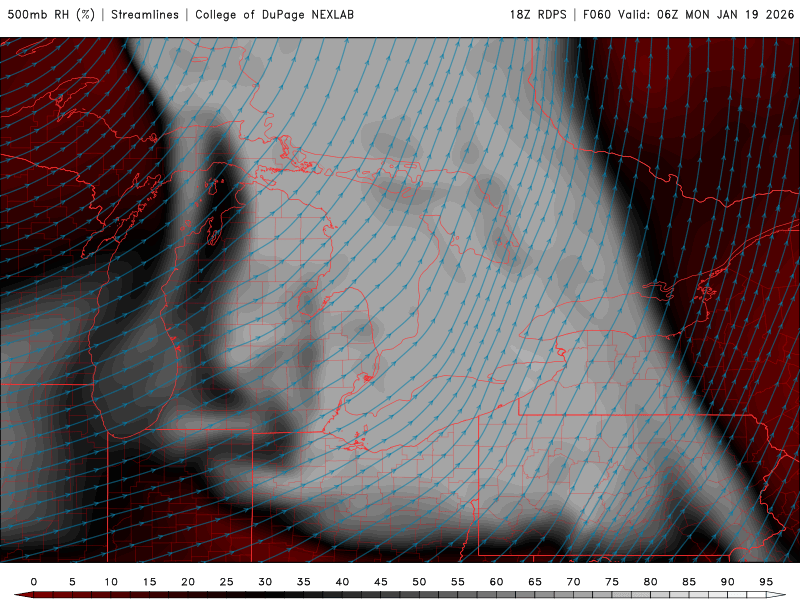The image size is (800, 600).
Task: Click the "30" colorbar scale label
Action: tap(265, 582)
